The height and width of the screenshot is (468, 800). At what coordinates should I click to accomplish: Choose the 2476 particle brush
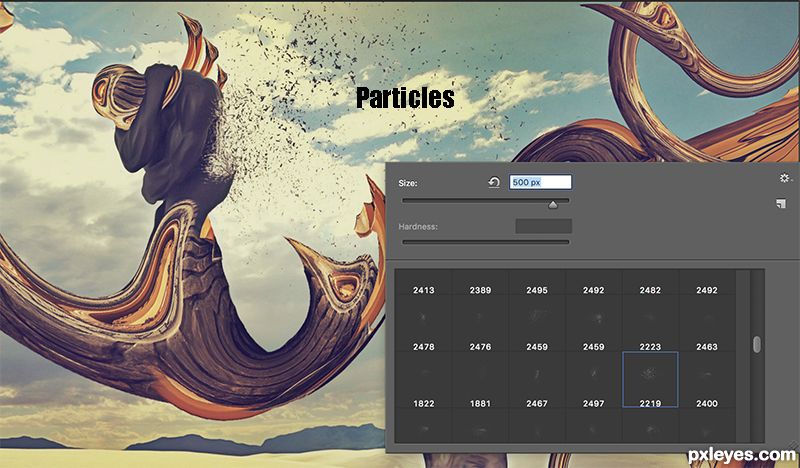(x=480, y=324)
